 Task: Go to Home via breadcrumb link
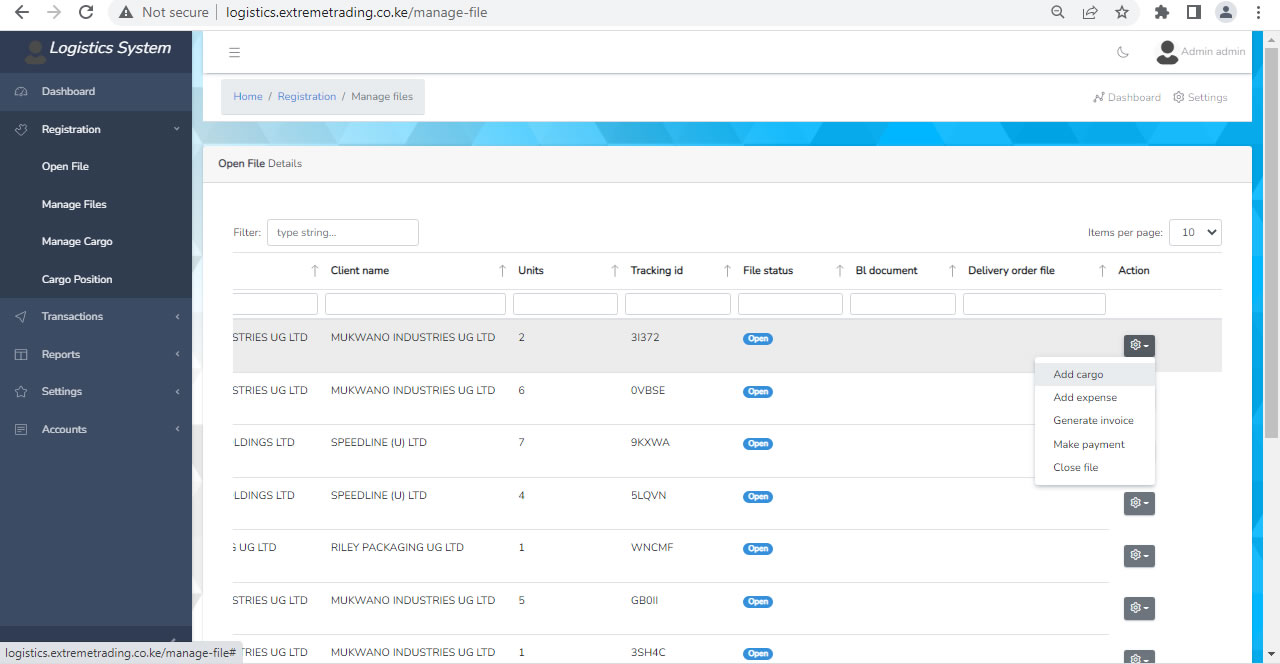[248, 97]
